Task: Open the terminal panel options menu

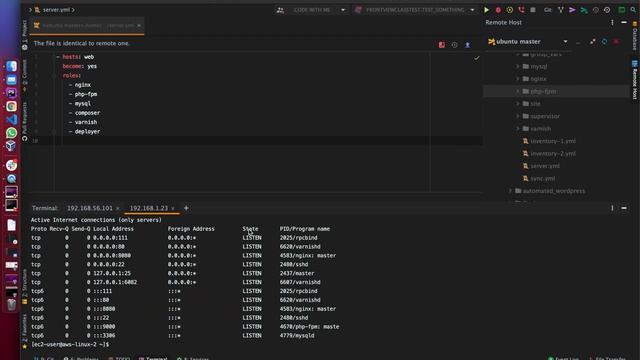Action: pyautogui.click(x=612, y=208)
